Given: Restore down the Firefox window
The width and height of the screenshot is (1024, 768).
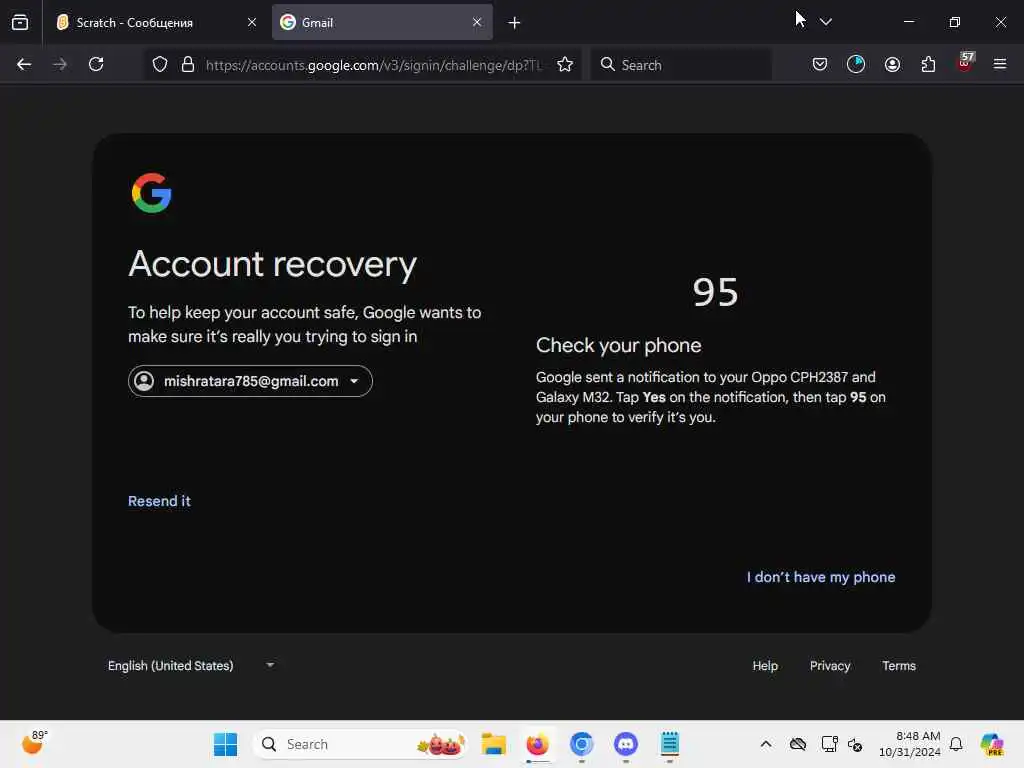Looking at the screenshot, I should click(955, 22).
